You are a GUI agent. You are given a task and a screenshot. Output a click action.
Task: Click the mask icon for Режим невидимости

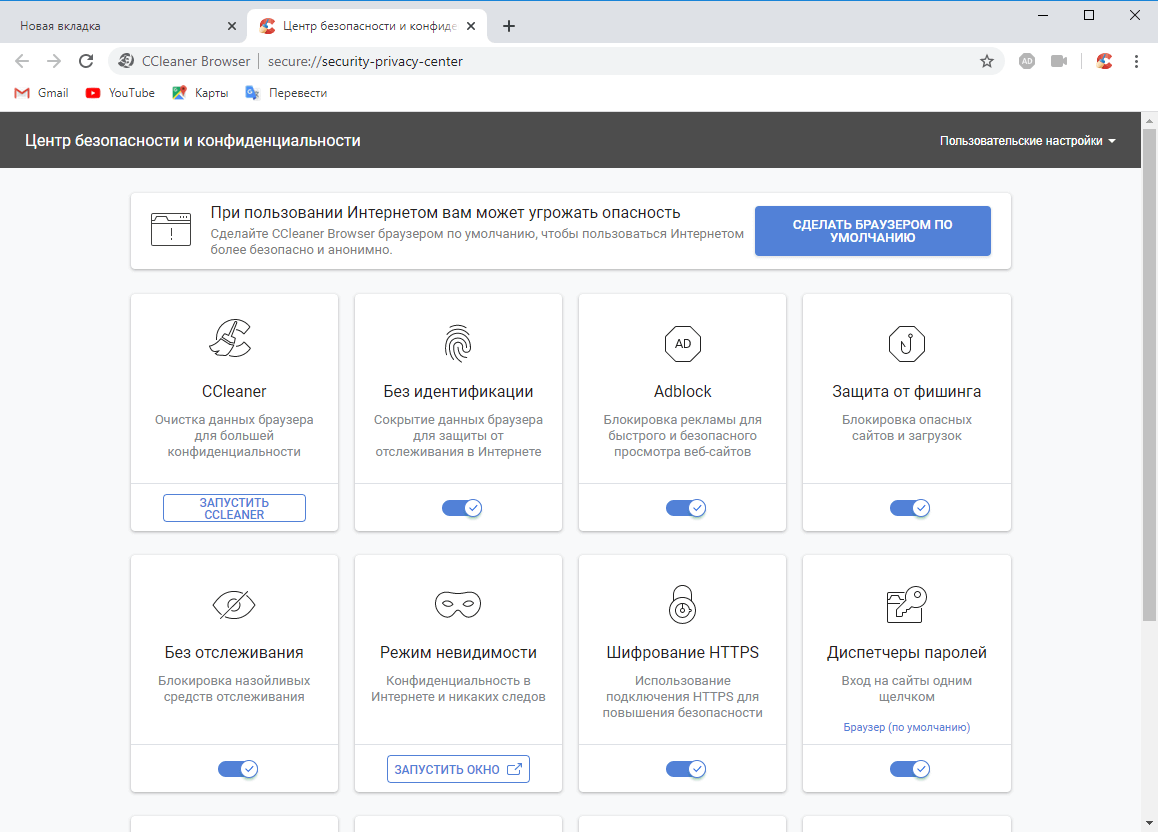(457, 604)
